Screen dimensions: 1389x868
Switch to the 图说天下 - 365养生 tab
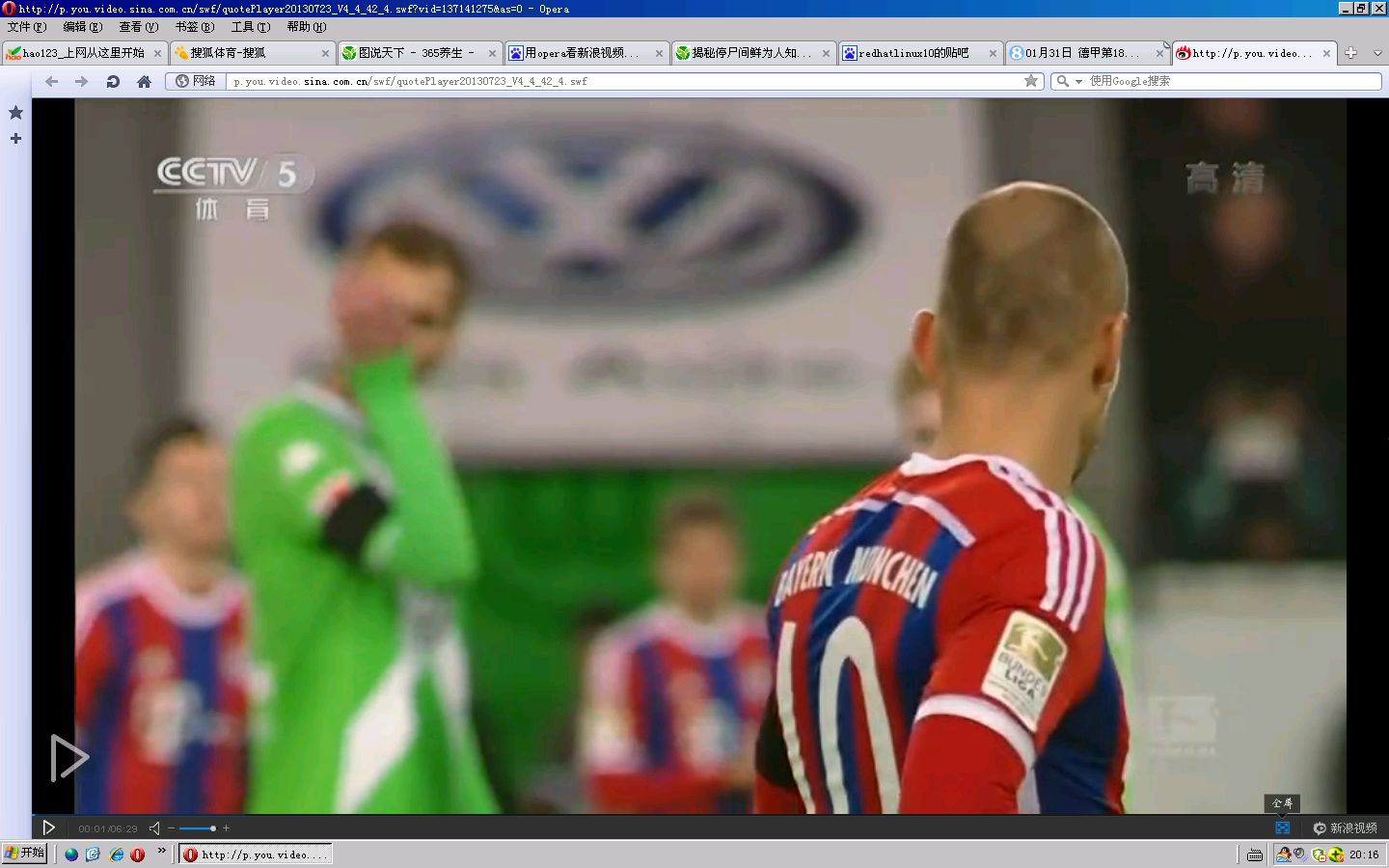[x=419, y=53]
